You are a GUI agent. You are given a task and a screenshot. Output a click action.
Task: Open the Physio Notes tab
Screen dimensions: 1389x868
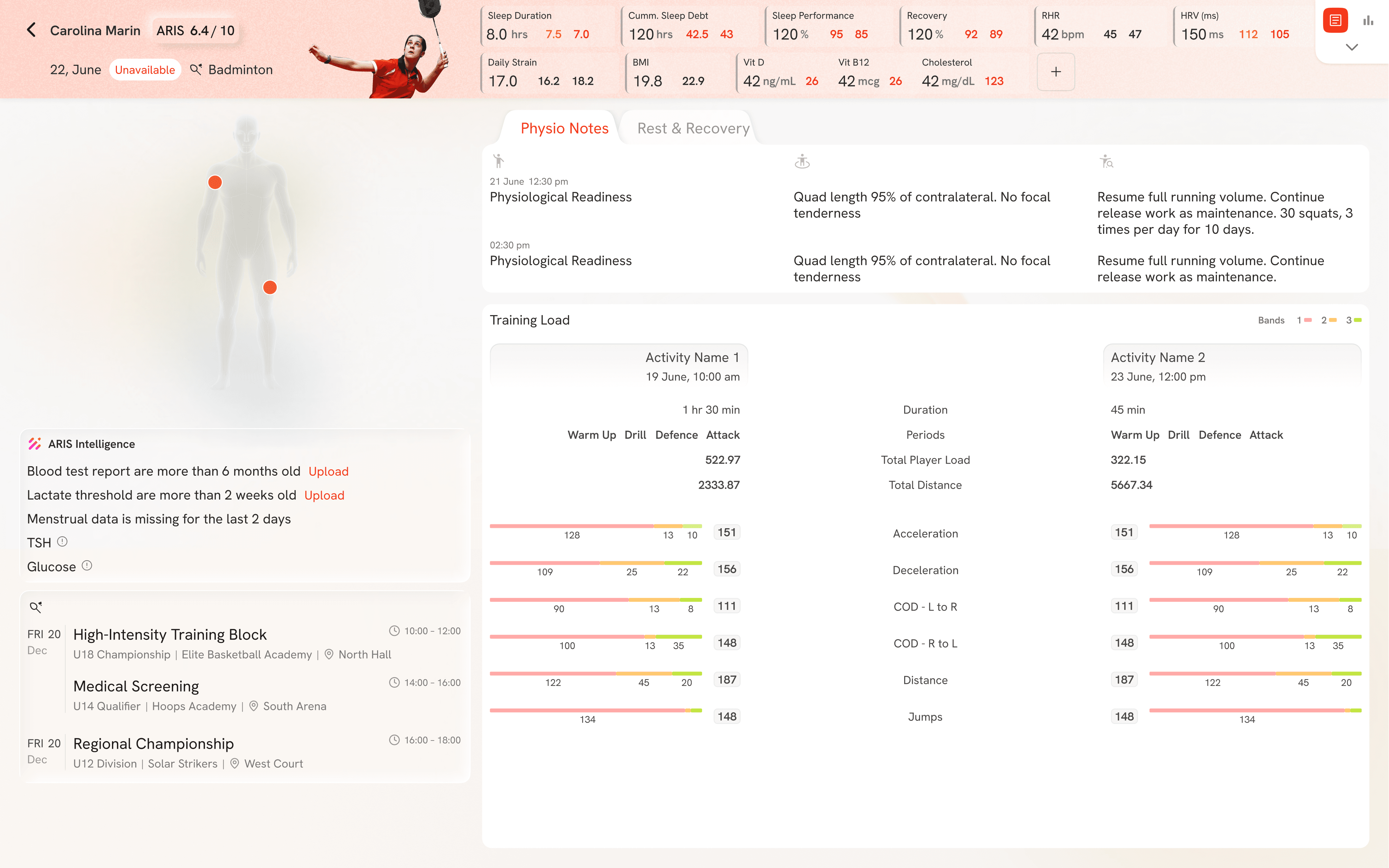pos(564,128)
